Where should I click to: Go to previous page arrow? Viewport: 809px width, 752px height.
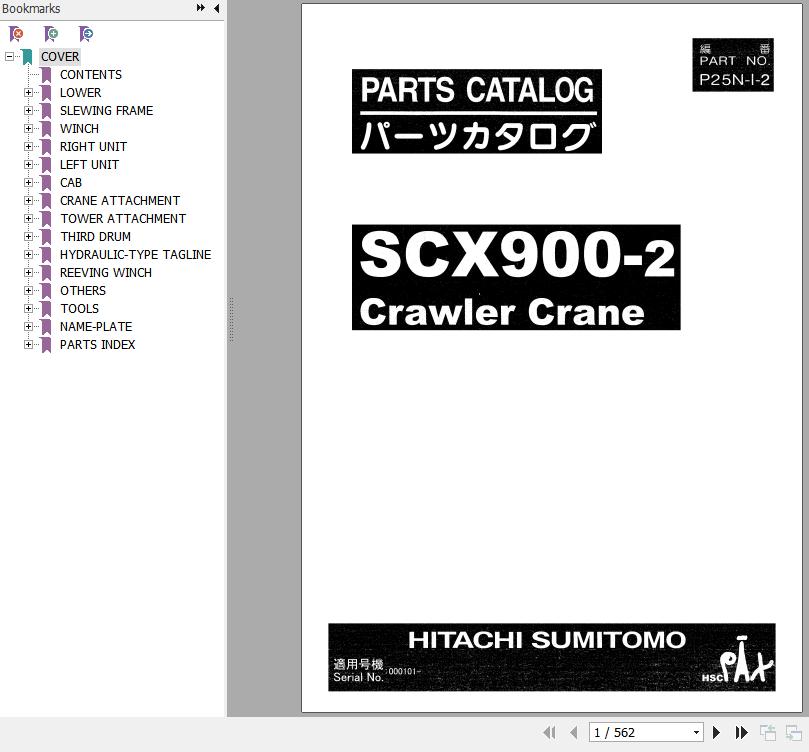coord(574,732)
